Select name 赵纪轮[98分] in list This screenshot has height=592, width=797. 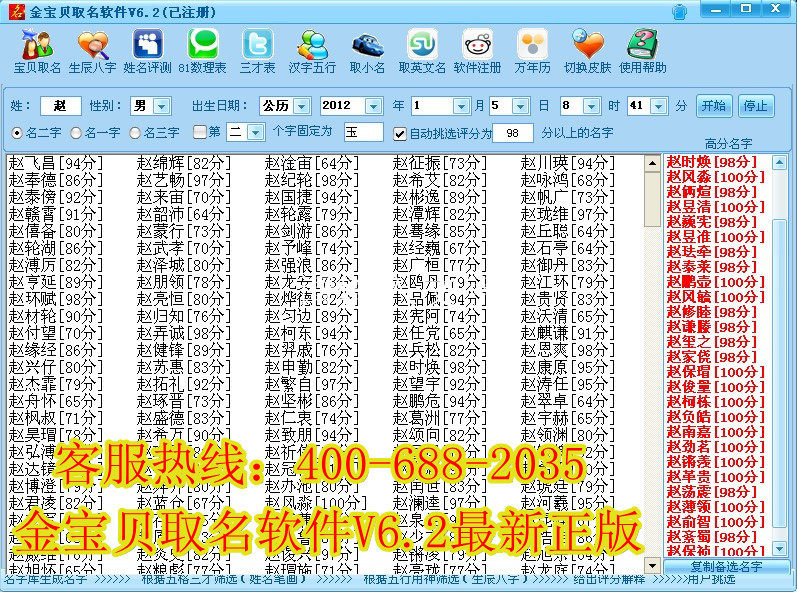click(x=312, y=180)
